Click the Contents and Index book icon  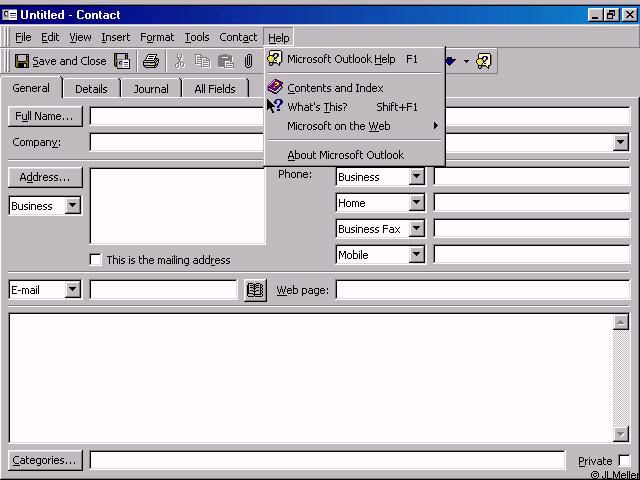click(x=275, y=87)
